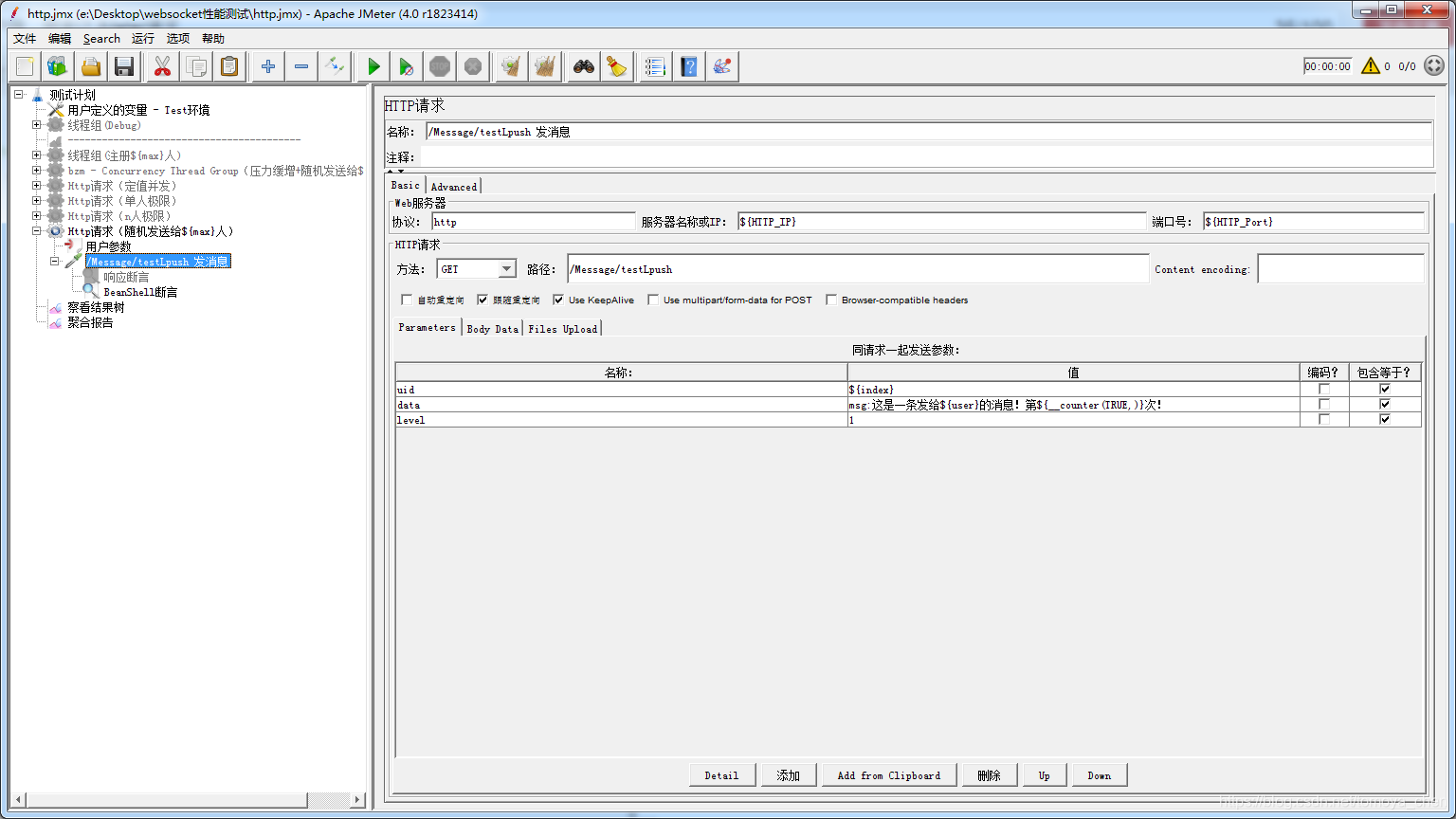This screenshot has height=819, width=1456.
Task: Click the New test plan toolbar icon
Action: click(x=25, y=66)
